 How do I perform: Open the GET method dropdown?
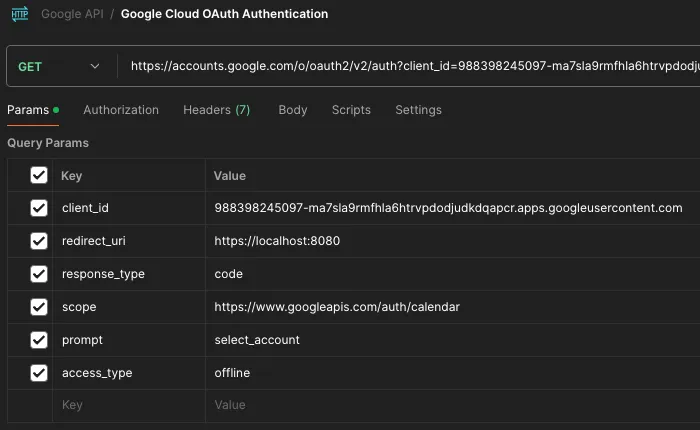(60, 66)
